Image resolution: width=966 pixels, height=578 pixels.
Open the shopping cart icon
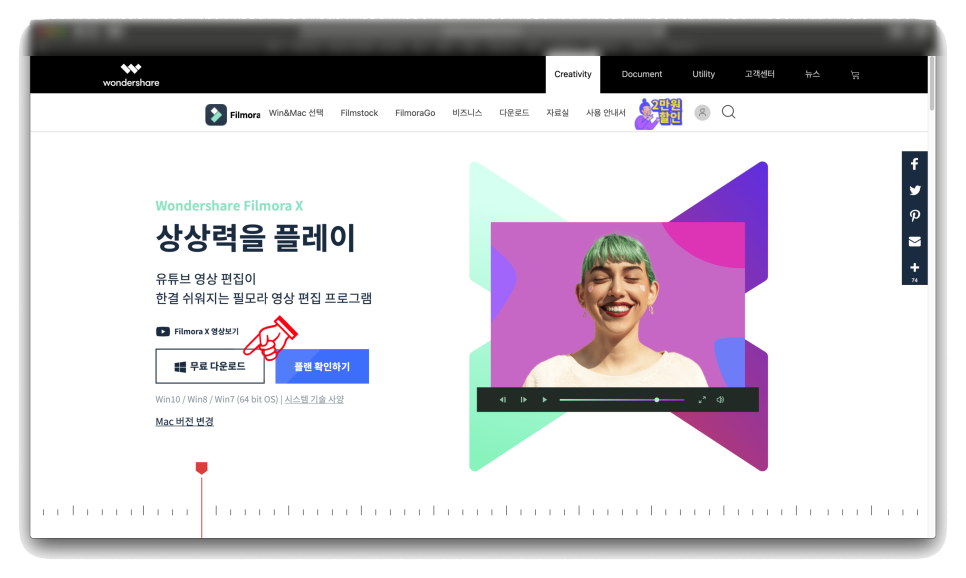tap(854, 75)
